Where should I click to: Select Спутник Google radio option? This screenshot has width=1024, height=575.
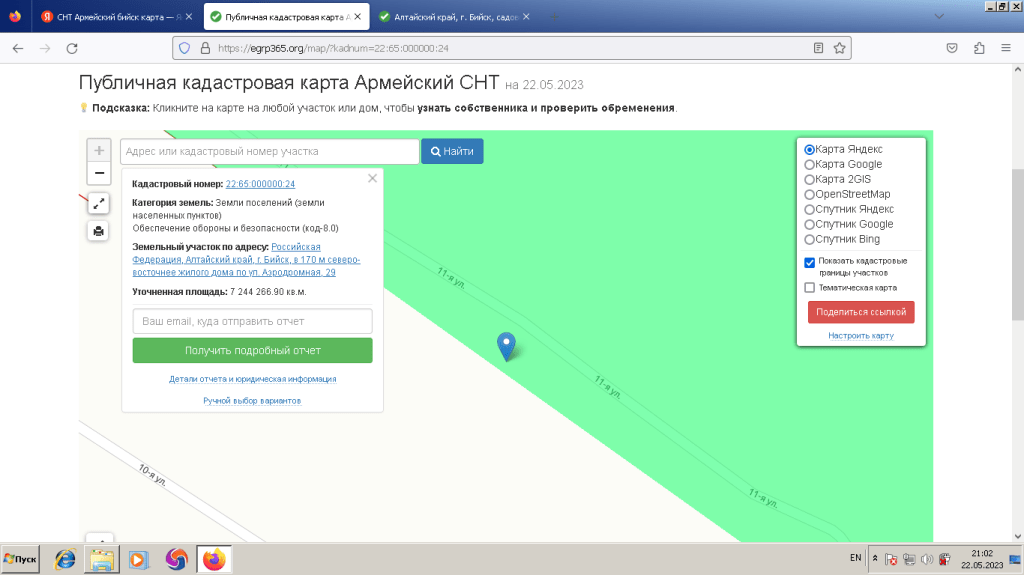pyautogui.click(x=809, y=225)
